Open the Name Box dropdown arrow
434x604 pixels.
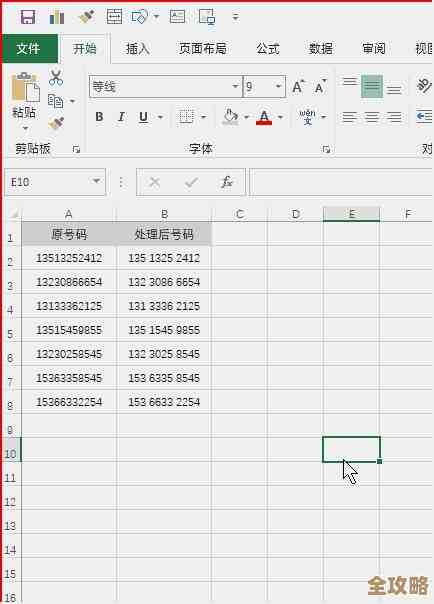[96, 181]
